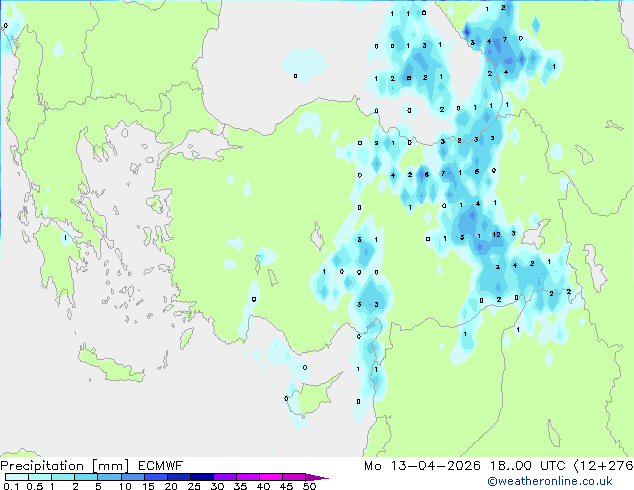Click the "18:00 UTC" time text
Screen dimensions: 634x490
point(527,466)
